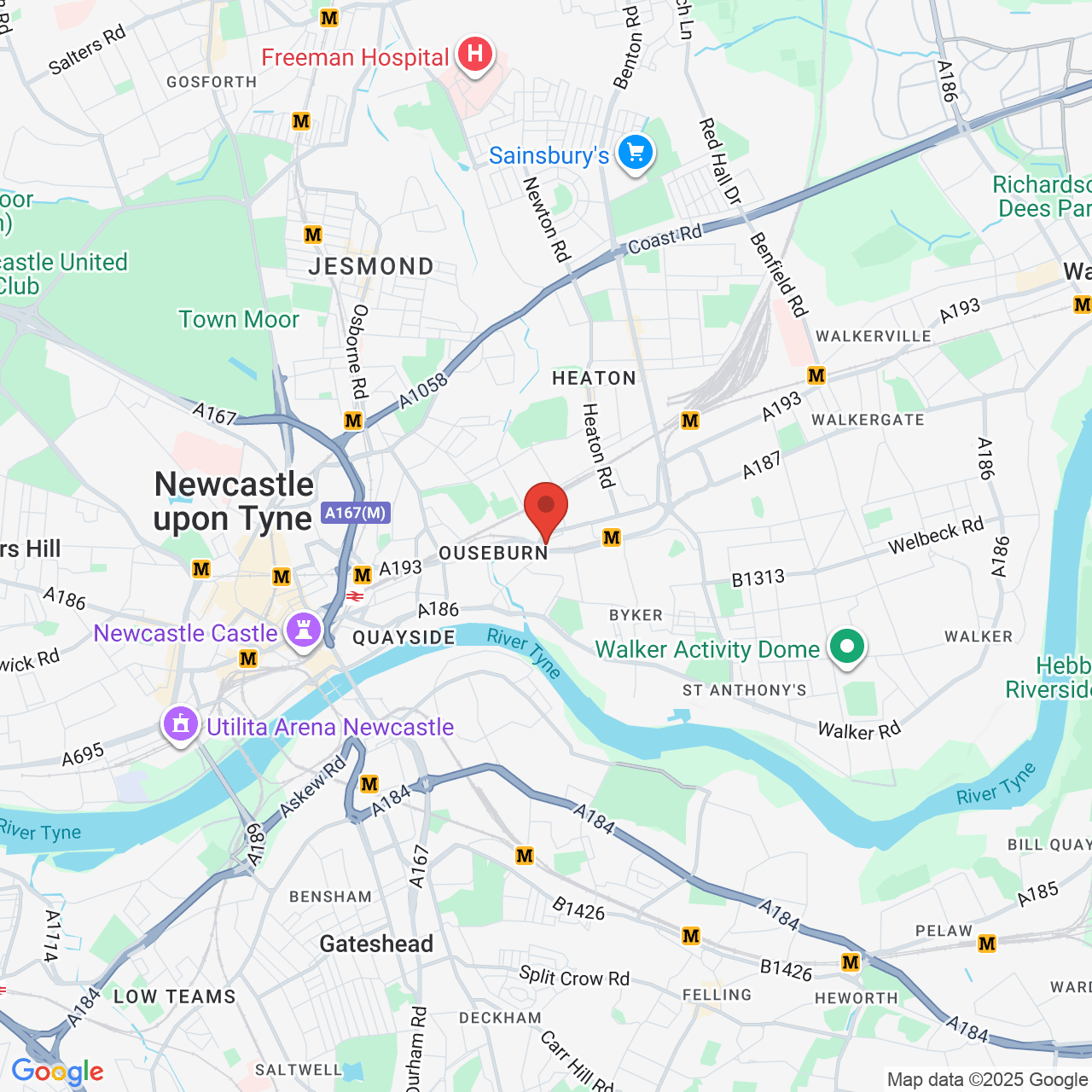Select the Town Moor park label
This screenshot has height=1092, width=1092.
coord(239,319)
